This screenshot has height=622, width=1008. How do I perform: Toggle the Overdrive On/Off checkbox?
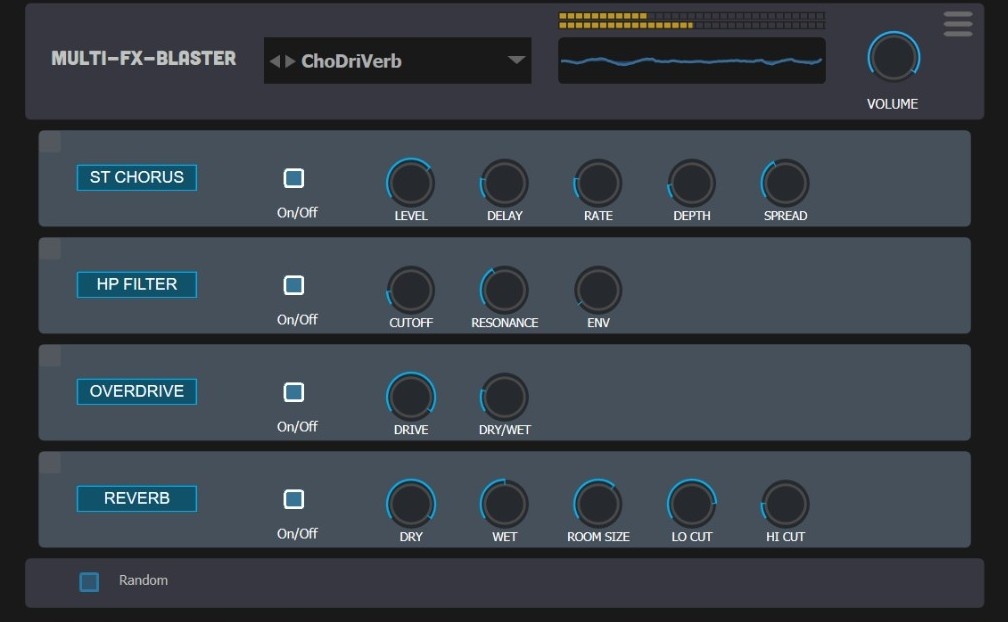294,392
